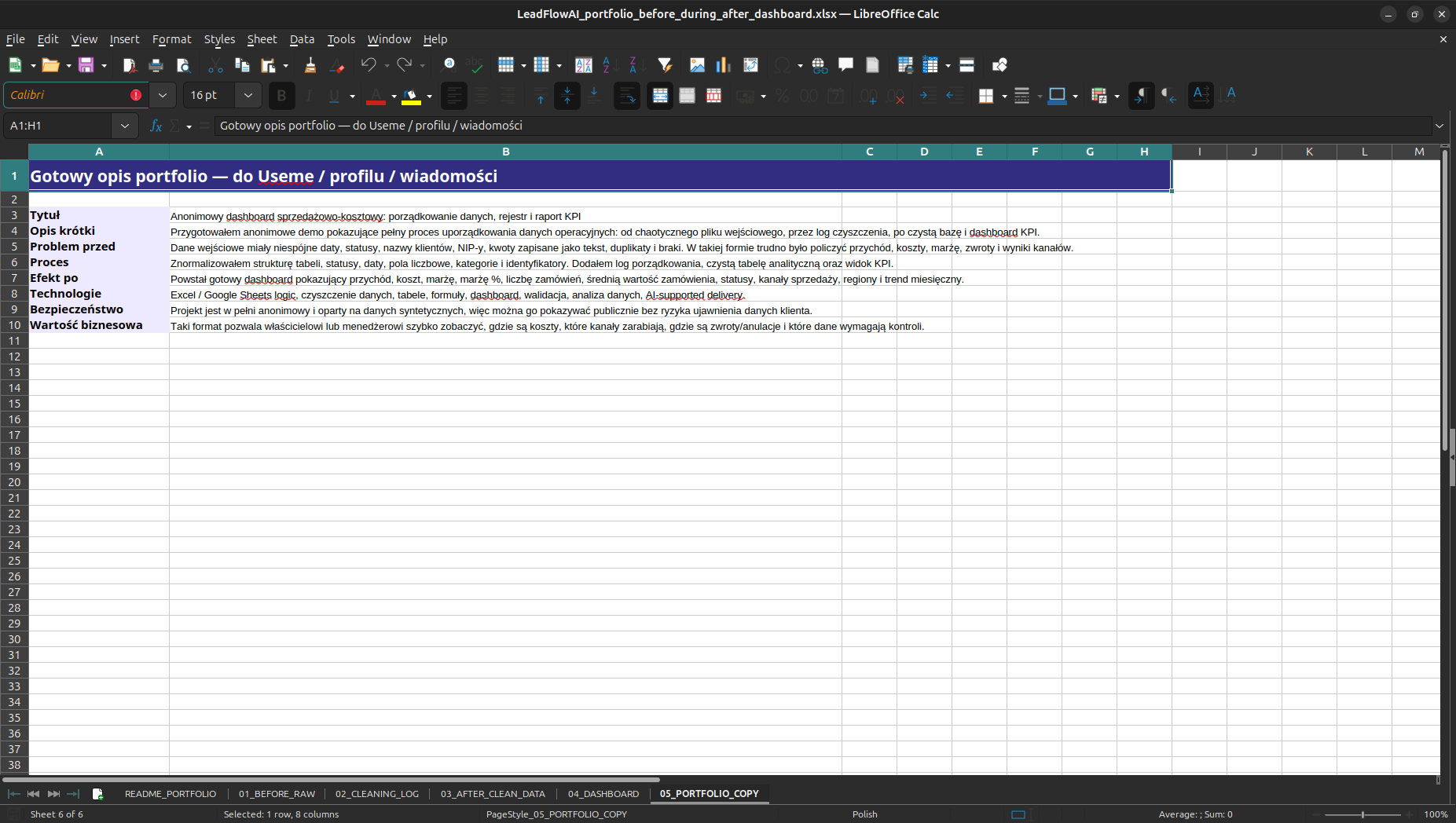Open the Format menu
The image size is (1456, 823).
pyautogui.click(x=171, y=39)
